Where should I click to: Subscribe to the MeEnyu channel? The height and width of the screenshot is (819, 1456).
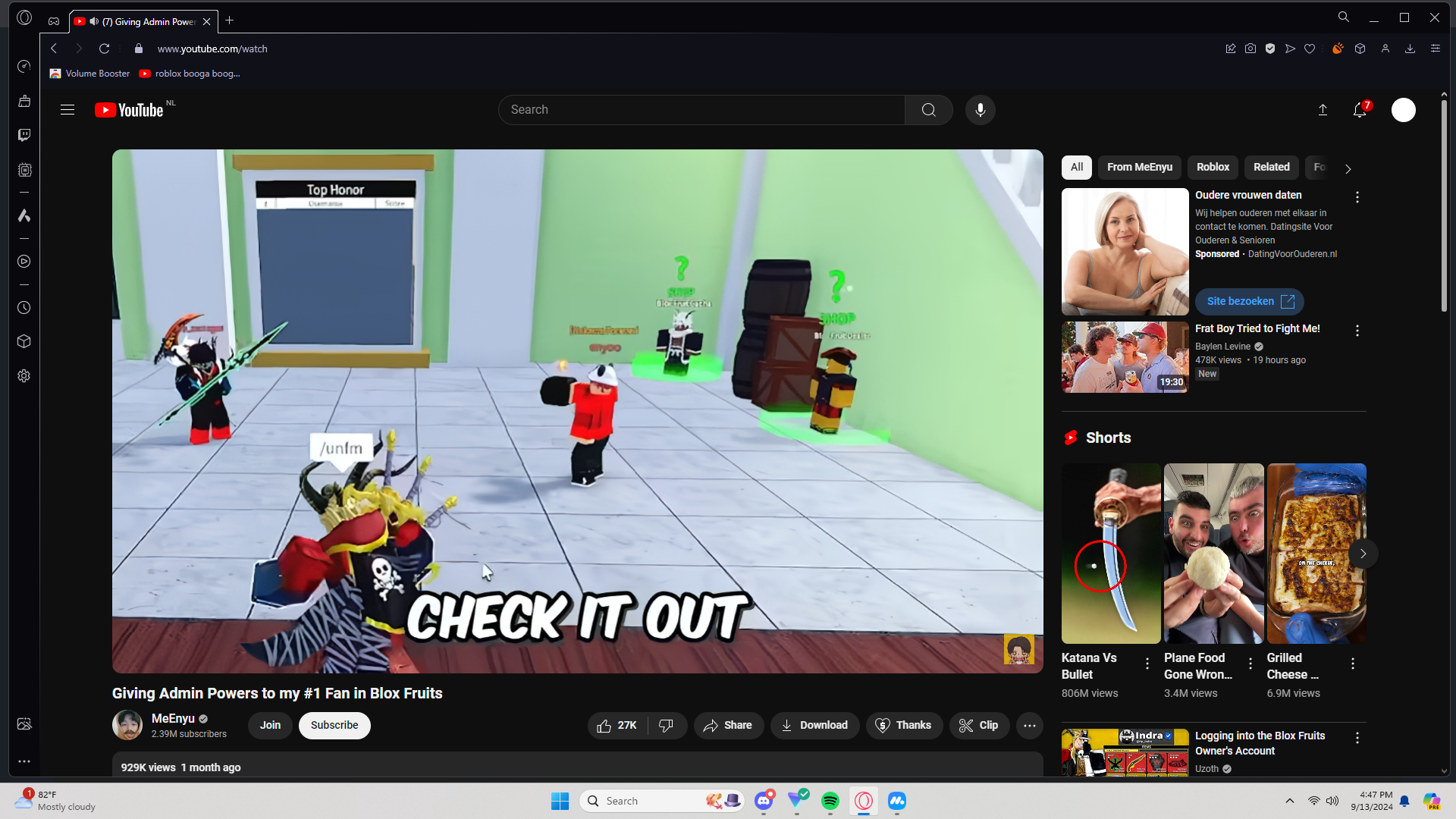(334, 726)
